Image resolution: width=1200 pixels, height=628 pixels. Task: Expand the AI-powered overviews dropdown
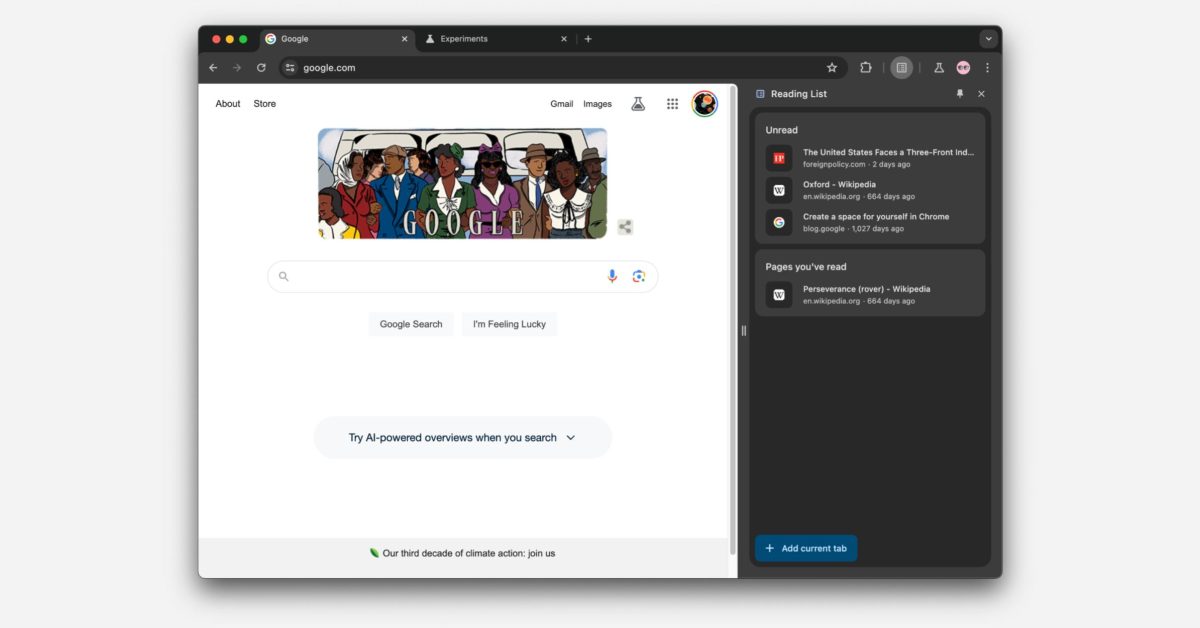pos(570,437)
